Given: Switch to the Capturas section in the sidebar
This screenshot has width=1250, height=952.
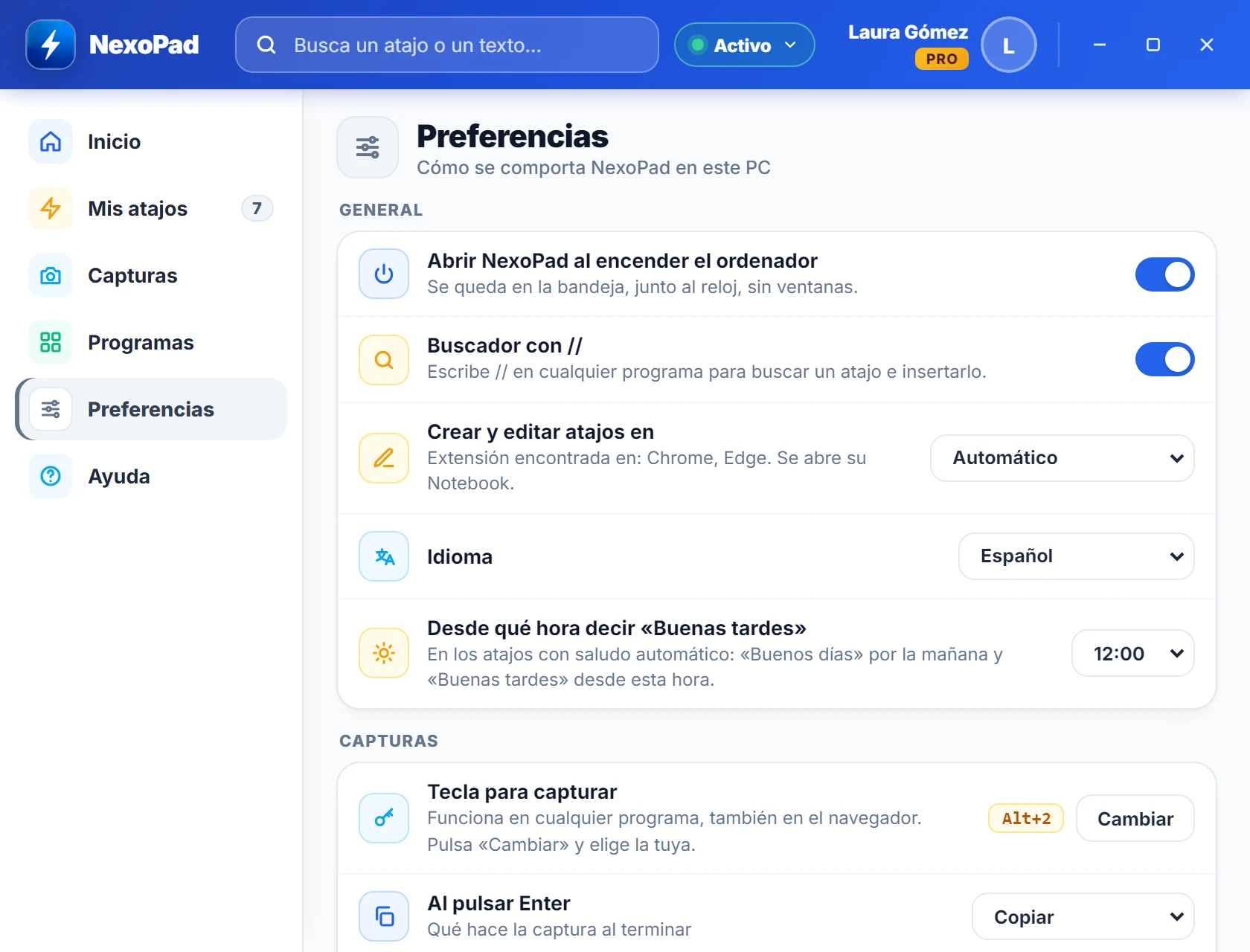Looking at the screenshot, I should 151,275.
